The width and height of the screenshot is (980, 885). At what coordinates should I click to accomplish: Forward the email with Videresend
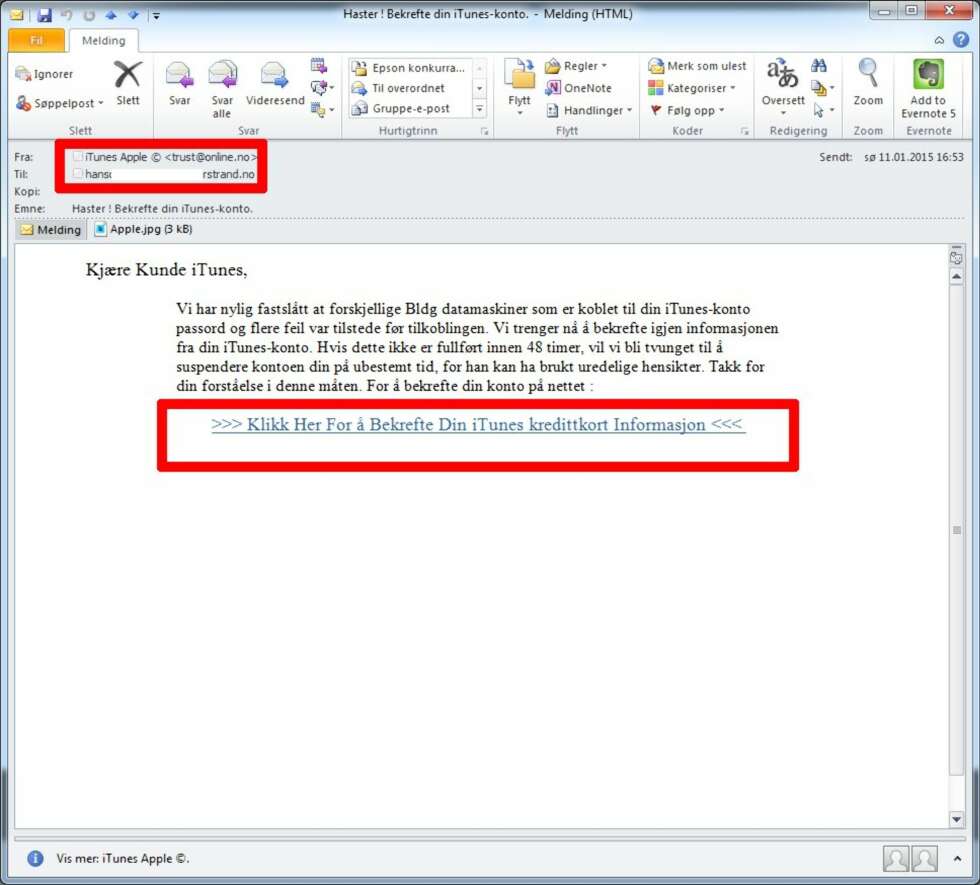(x=275, y=84)
